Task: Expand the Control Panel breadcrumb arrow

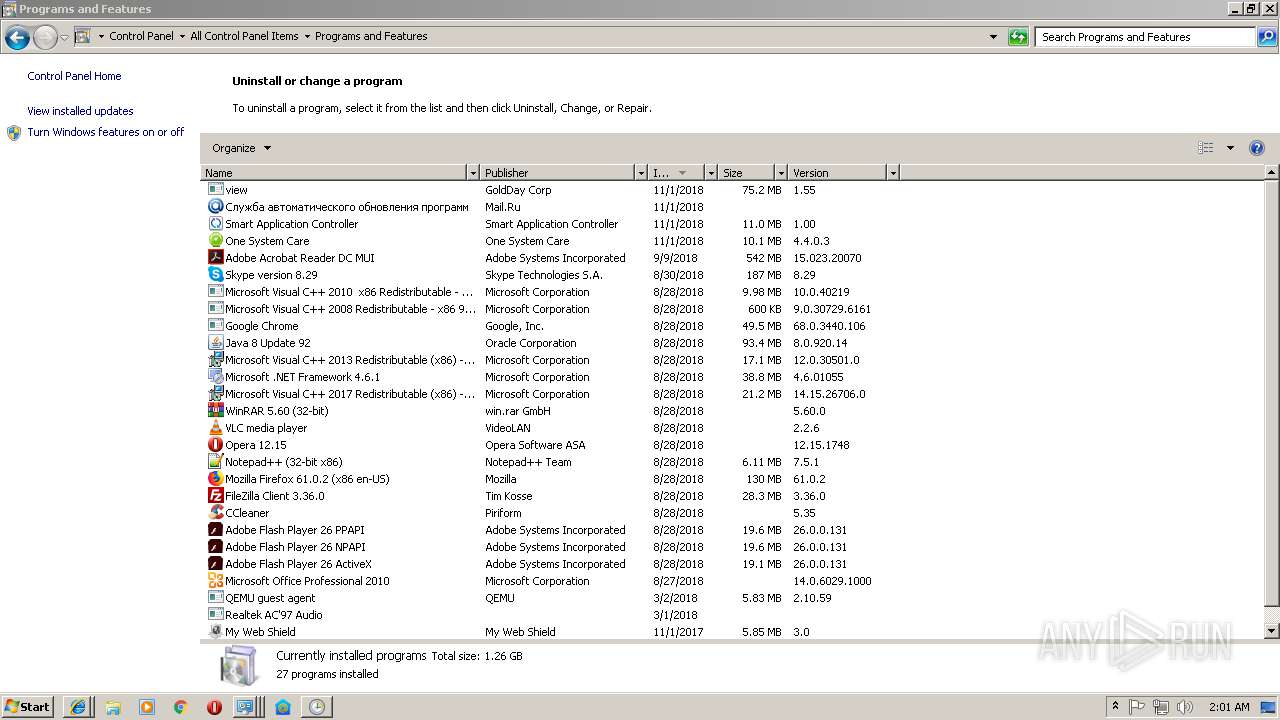Action: coord(181,37)
